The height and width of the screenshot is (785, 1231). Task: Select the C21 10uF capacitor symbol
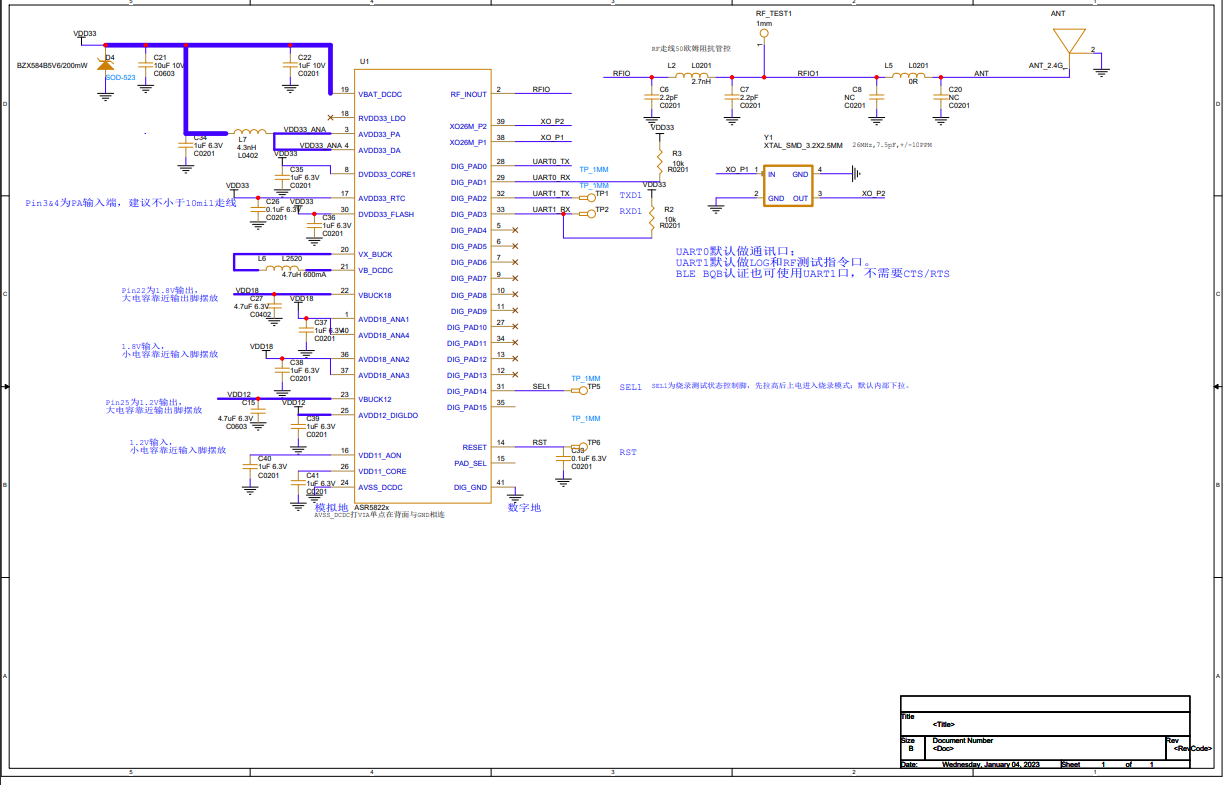pyautogui.click(x=146, y=65)
